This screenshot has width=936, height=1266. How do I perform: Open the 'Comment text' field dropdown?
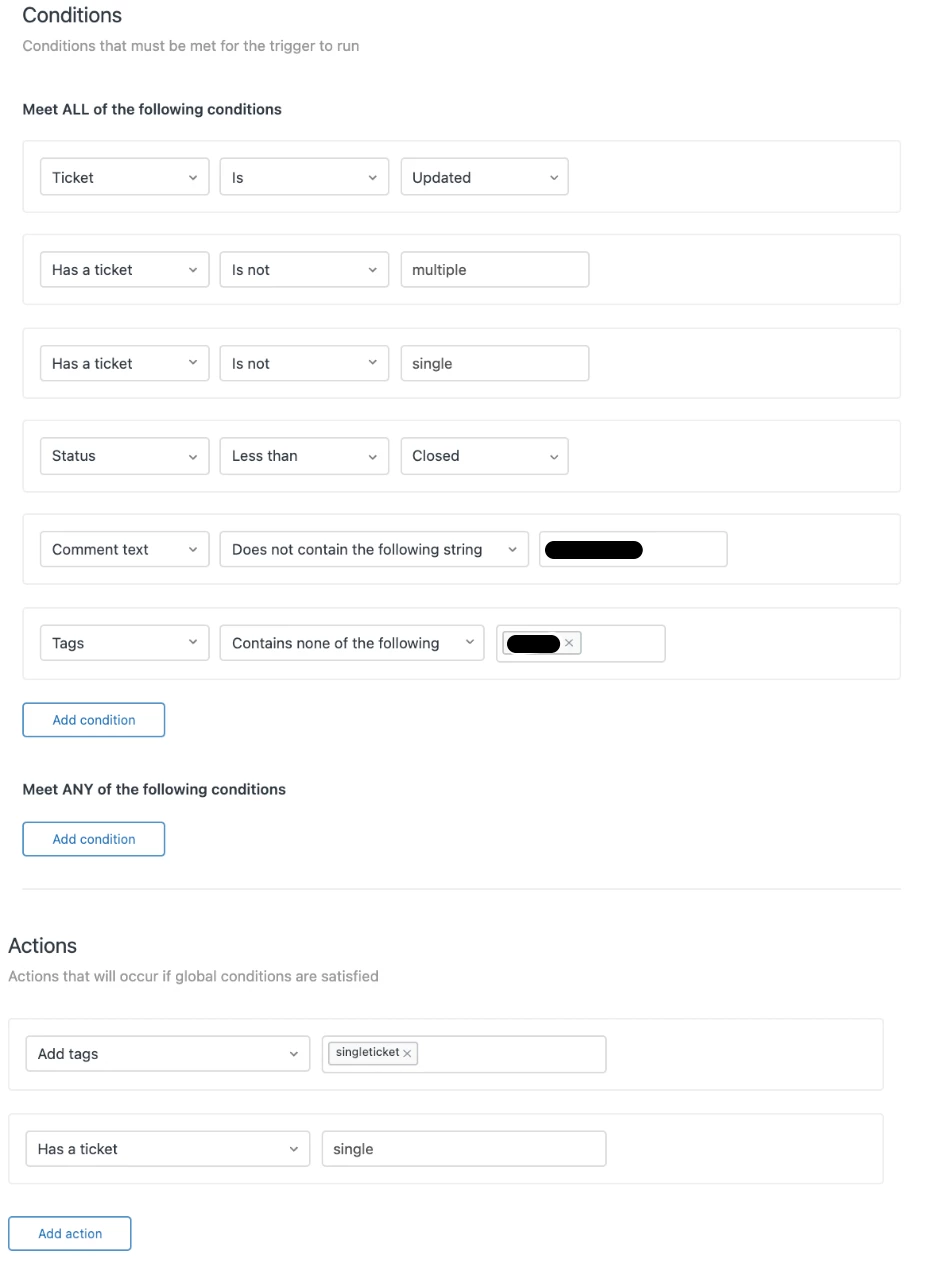coord(124,549)
